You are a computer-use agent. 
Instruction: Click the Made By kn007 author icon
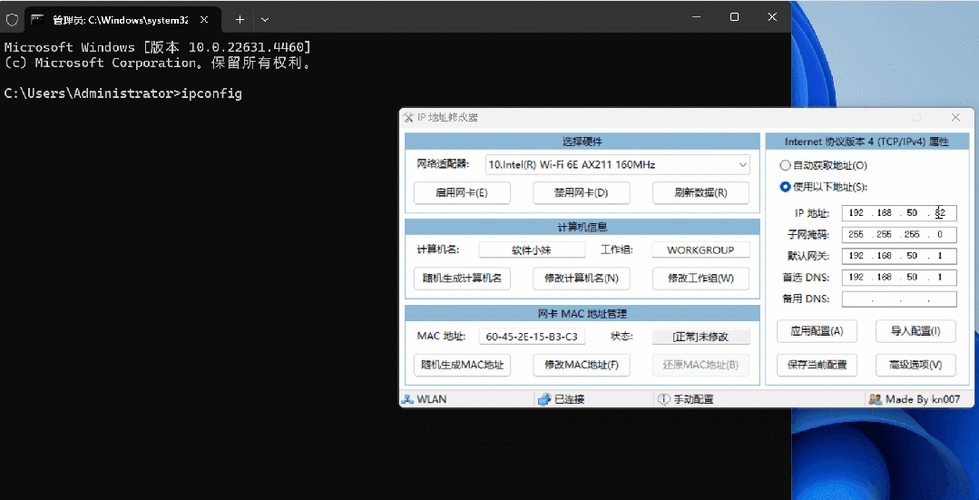(875, 399)
